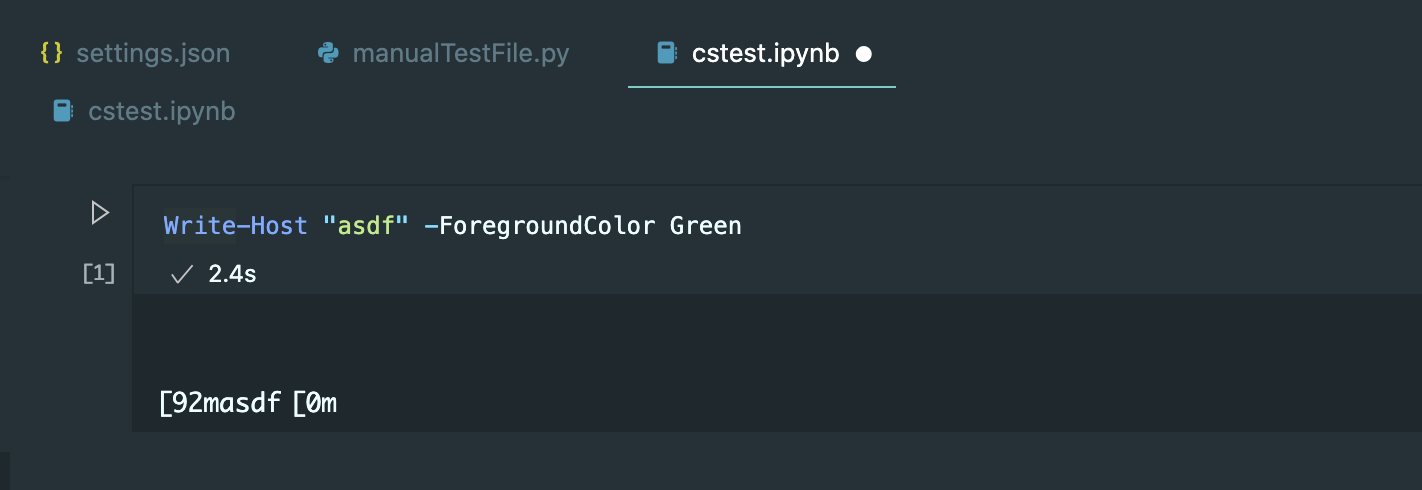Click the unsaved changes dot on cstest.ipynb tab
The image size is (1422, 490).
coord(864,54)
